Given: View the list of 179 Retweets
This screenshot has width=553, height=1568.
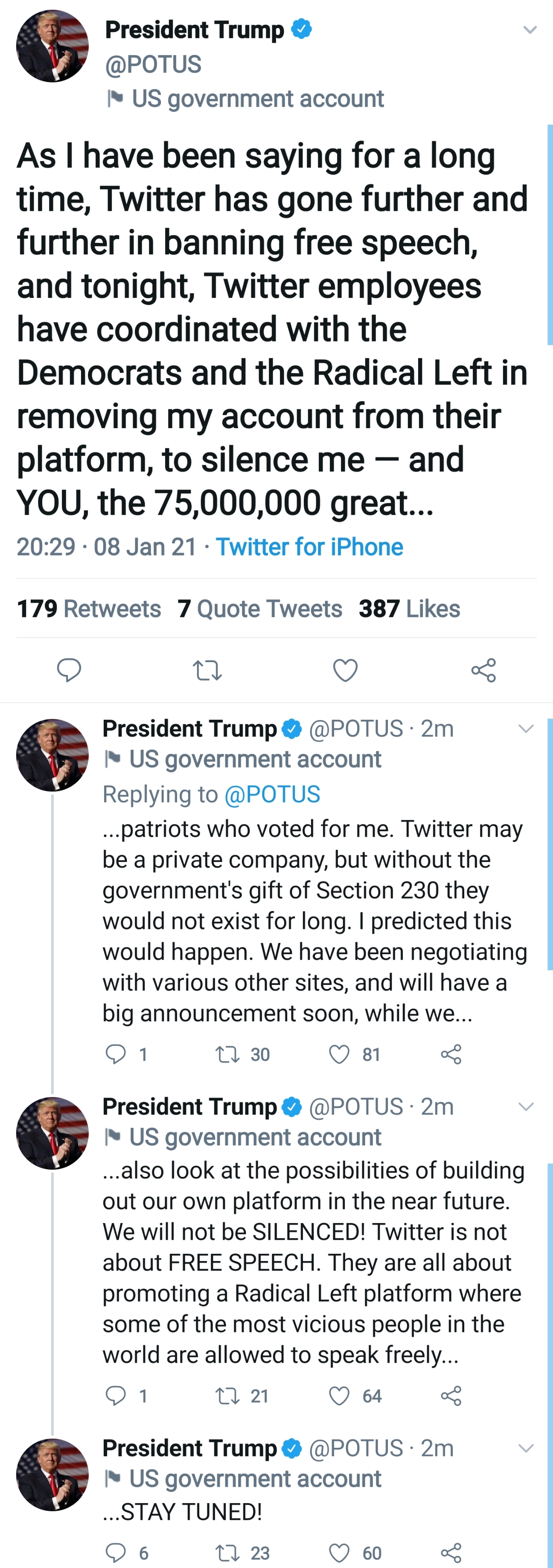Looking at the screenshot, I should click(89, 609).
